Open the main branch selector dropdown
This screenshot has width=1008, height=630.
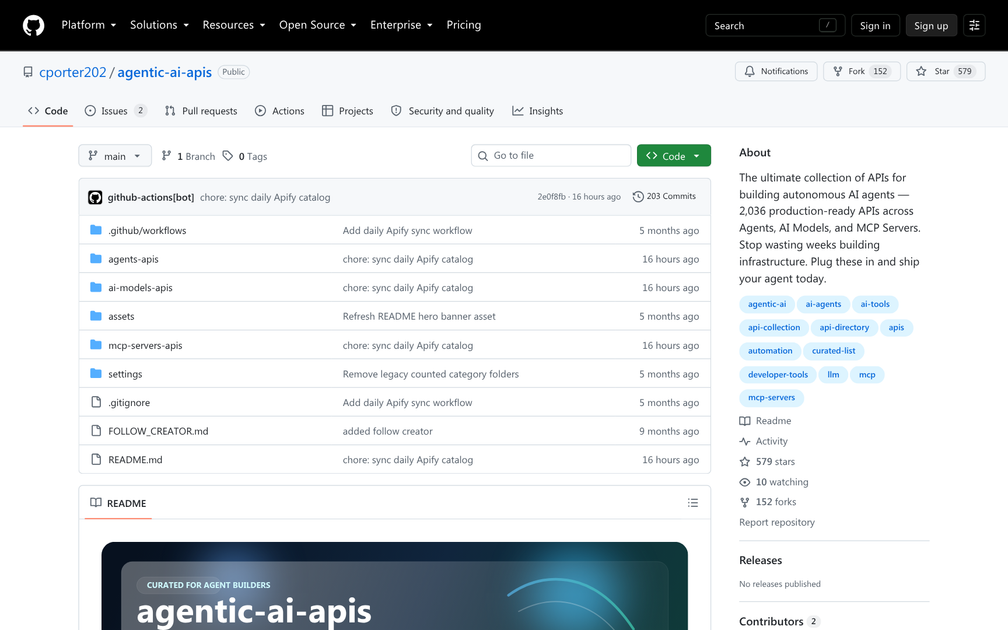[115, 156]
